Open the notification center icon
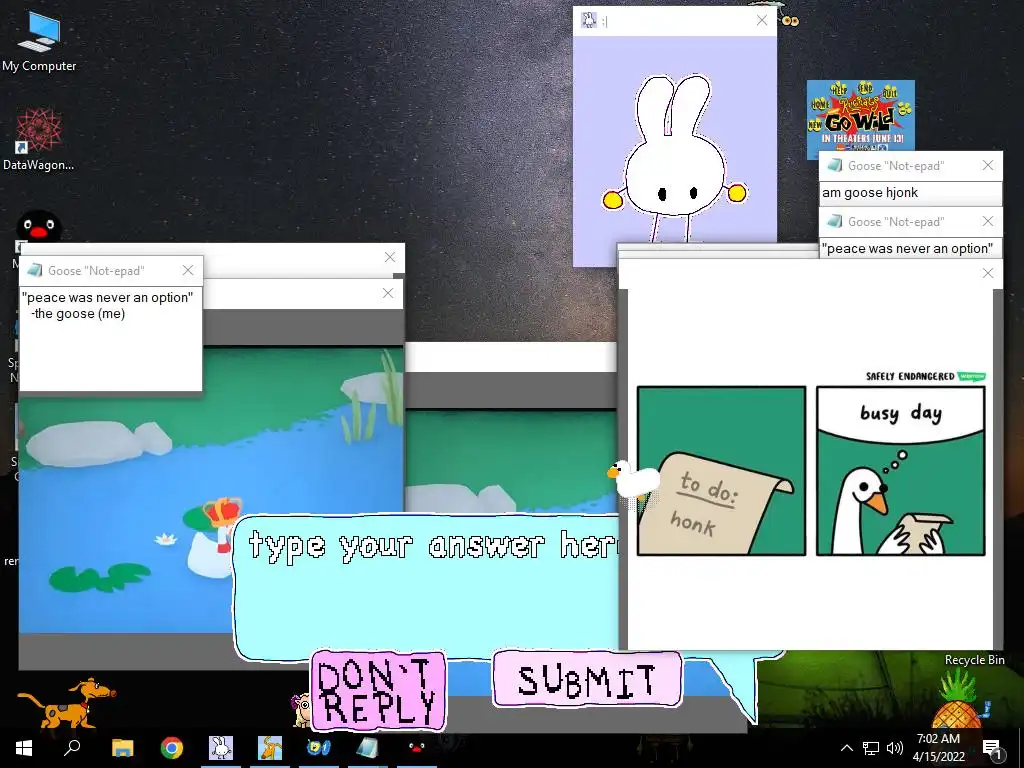The height and width of the screenshot is (768, 1024). point(991,748)
